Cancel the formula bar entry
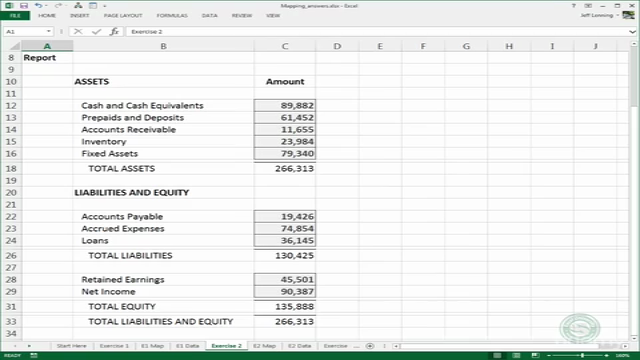Screen dimensions: 640x360 (x=78, y=31)
